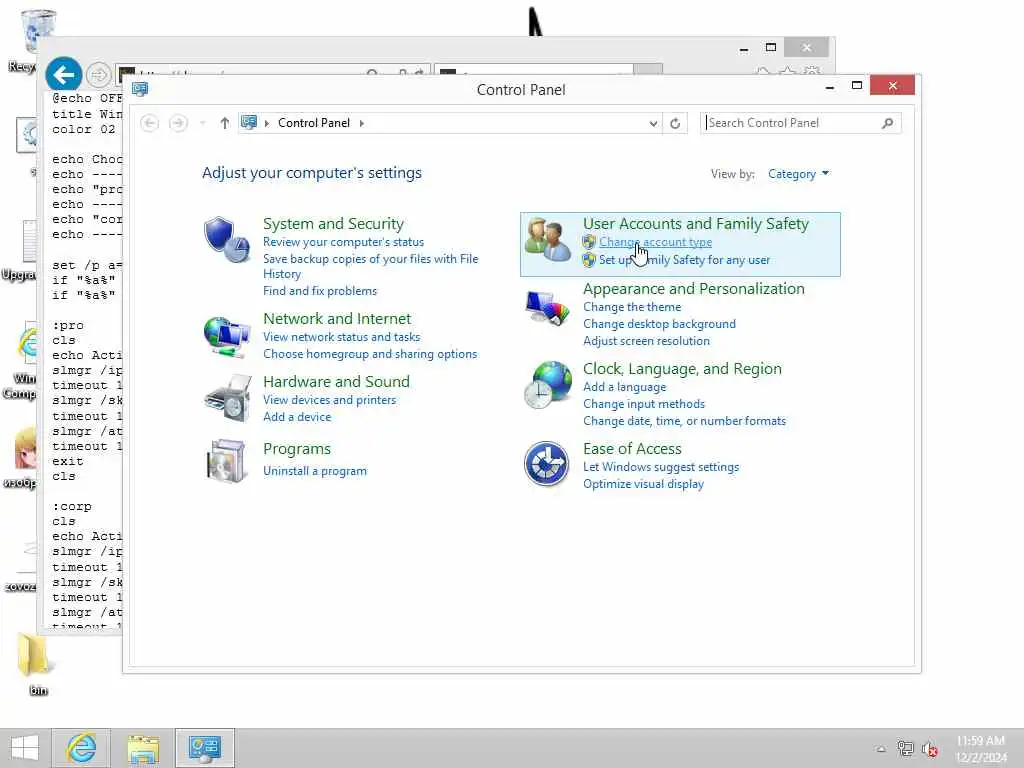The width and height of the screenshot is (1024, 768).
Task: Open Save backup copies with File History
Action: click(370, 266)
